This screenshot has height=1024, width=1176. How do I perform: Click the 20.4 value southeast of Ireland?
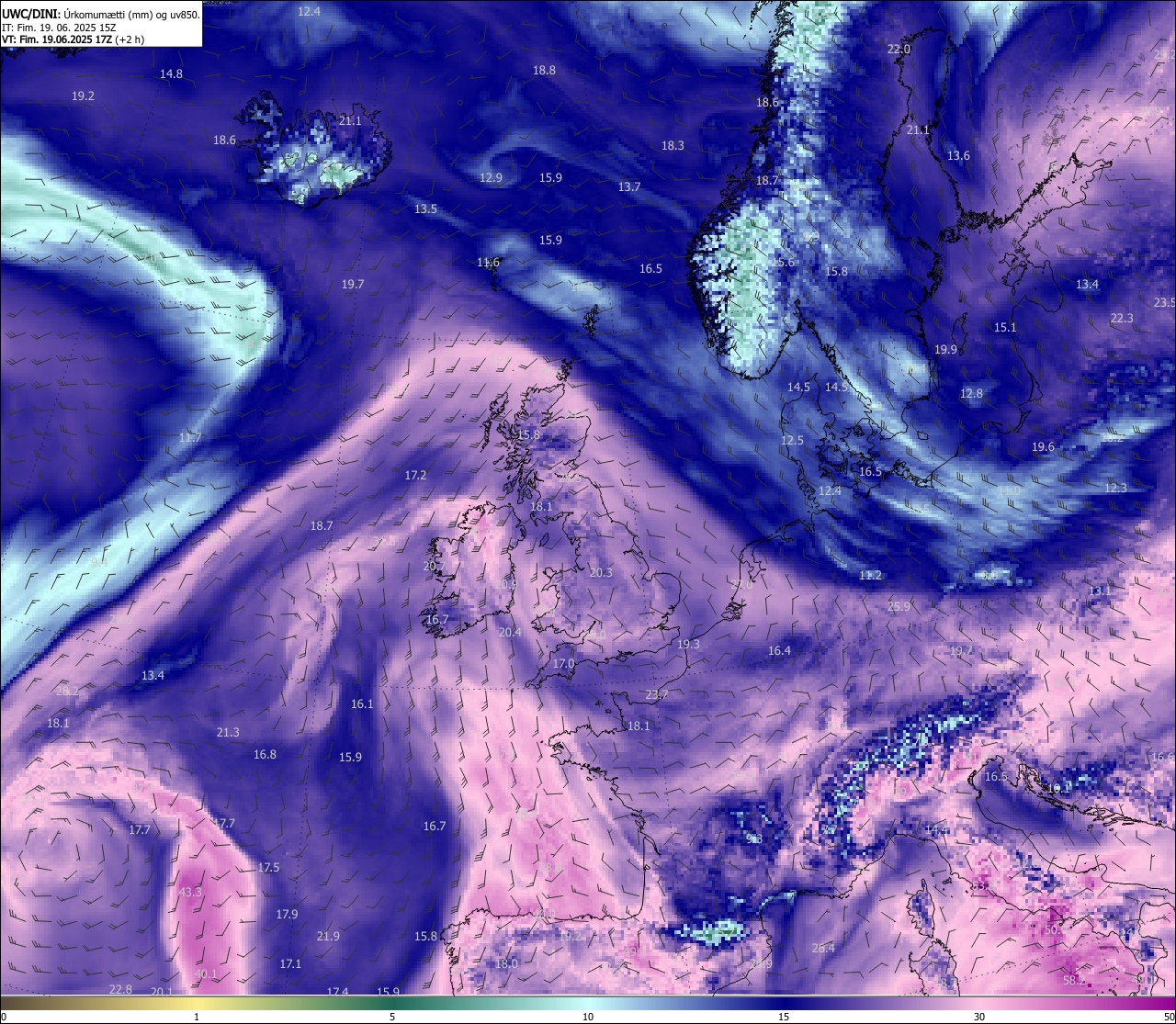pos(510,632)
